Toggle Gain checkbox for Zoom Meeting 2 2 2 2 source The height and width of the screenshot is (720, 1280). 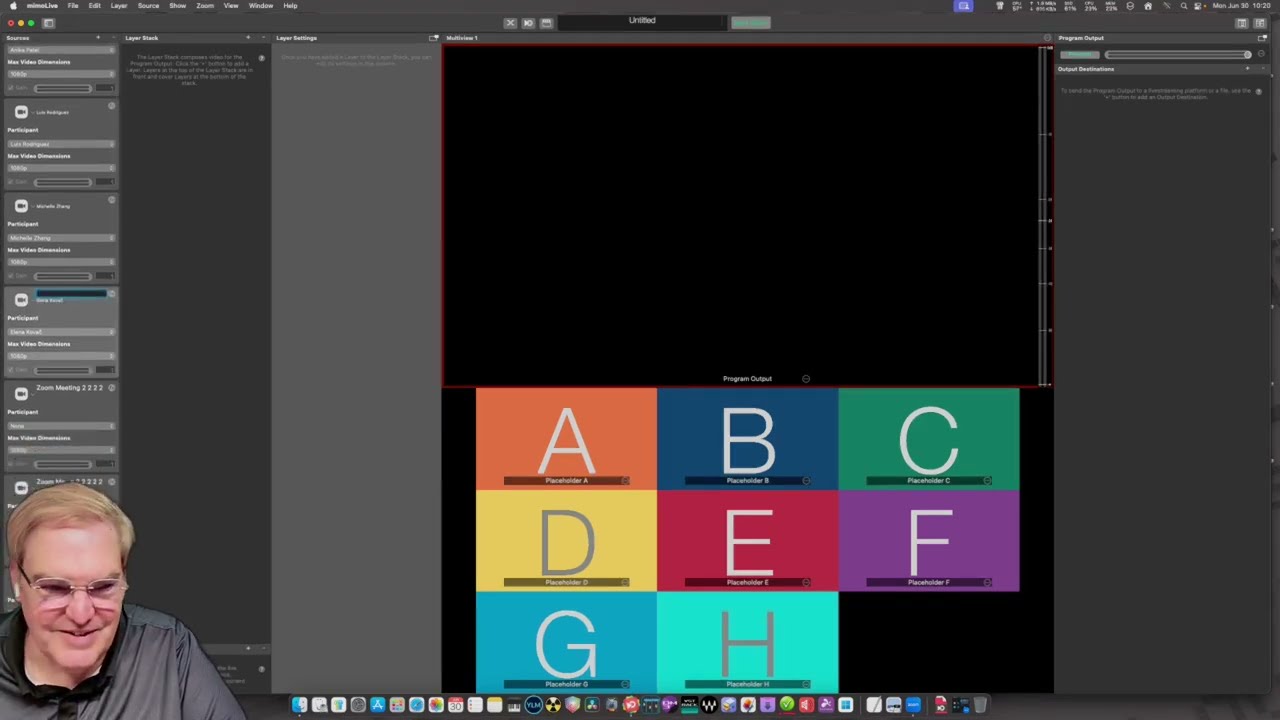coord(11,464)
